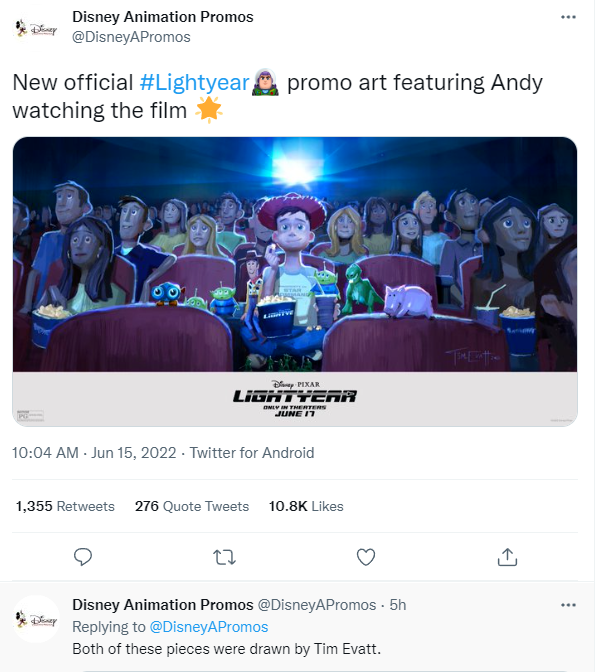Screen dimensions: 605x672
Task: Open the #Lightyear hashtag link
Action: [195, 82]
